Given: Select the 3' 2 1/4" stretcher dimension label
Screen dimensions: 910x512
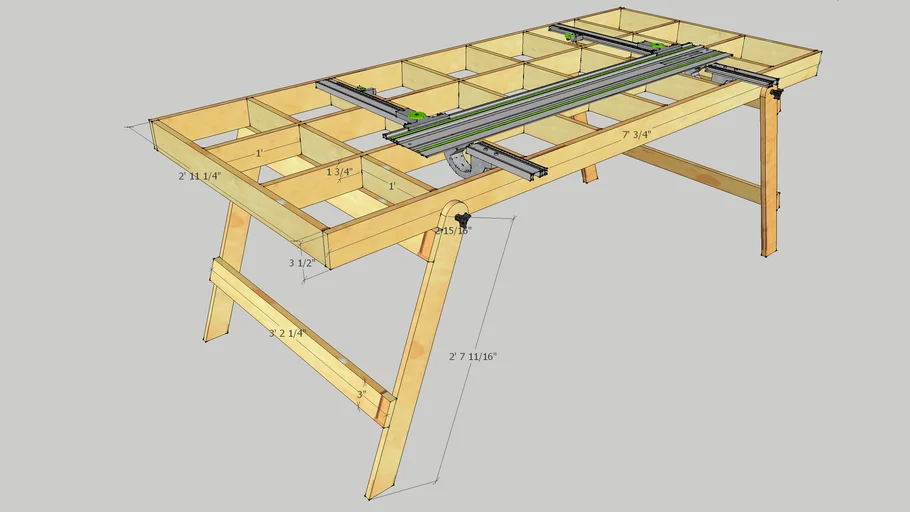Looking at the screenshot, I should click(286, 333).
